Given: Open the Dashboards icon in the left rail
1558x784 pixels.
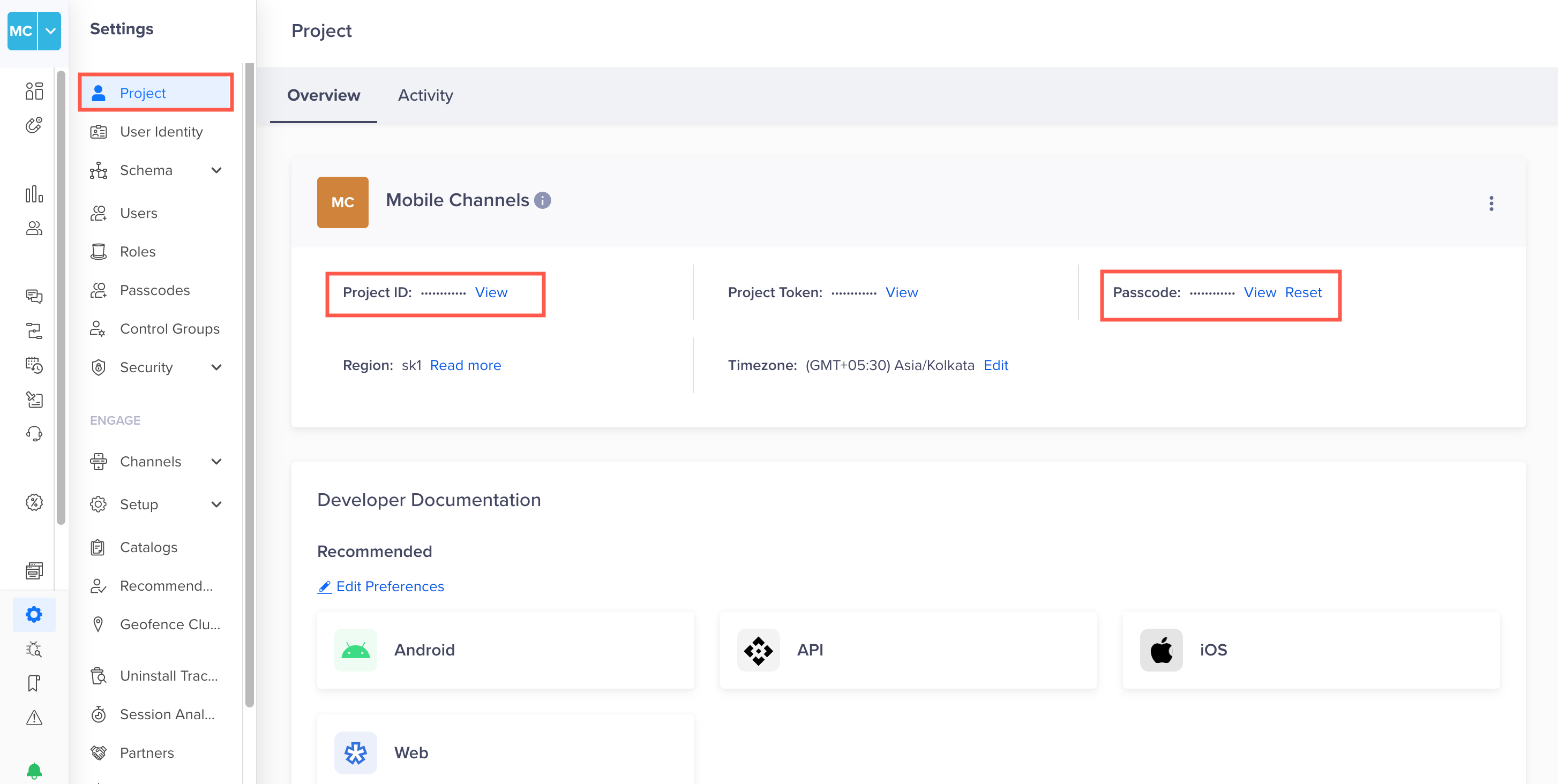Looking at the screenshot, I should click(x=34, y=89).
